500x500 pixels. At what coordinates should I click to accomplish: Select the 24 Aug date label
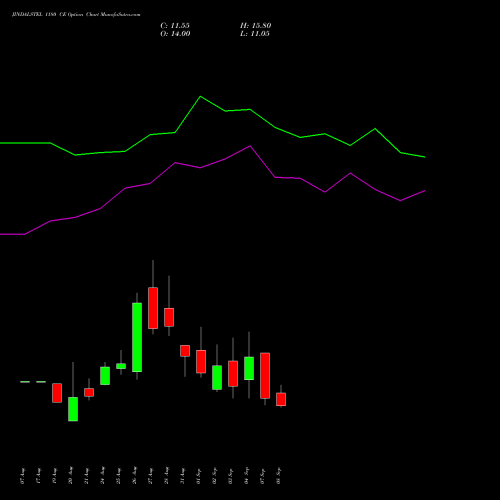pos(102,476)
